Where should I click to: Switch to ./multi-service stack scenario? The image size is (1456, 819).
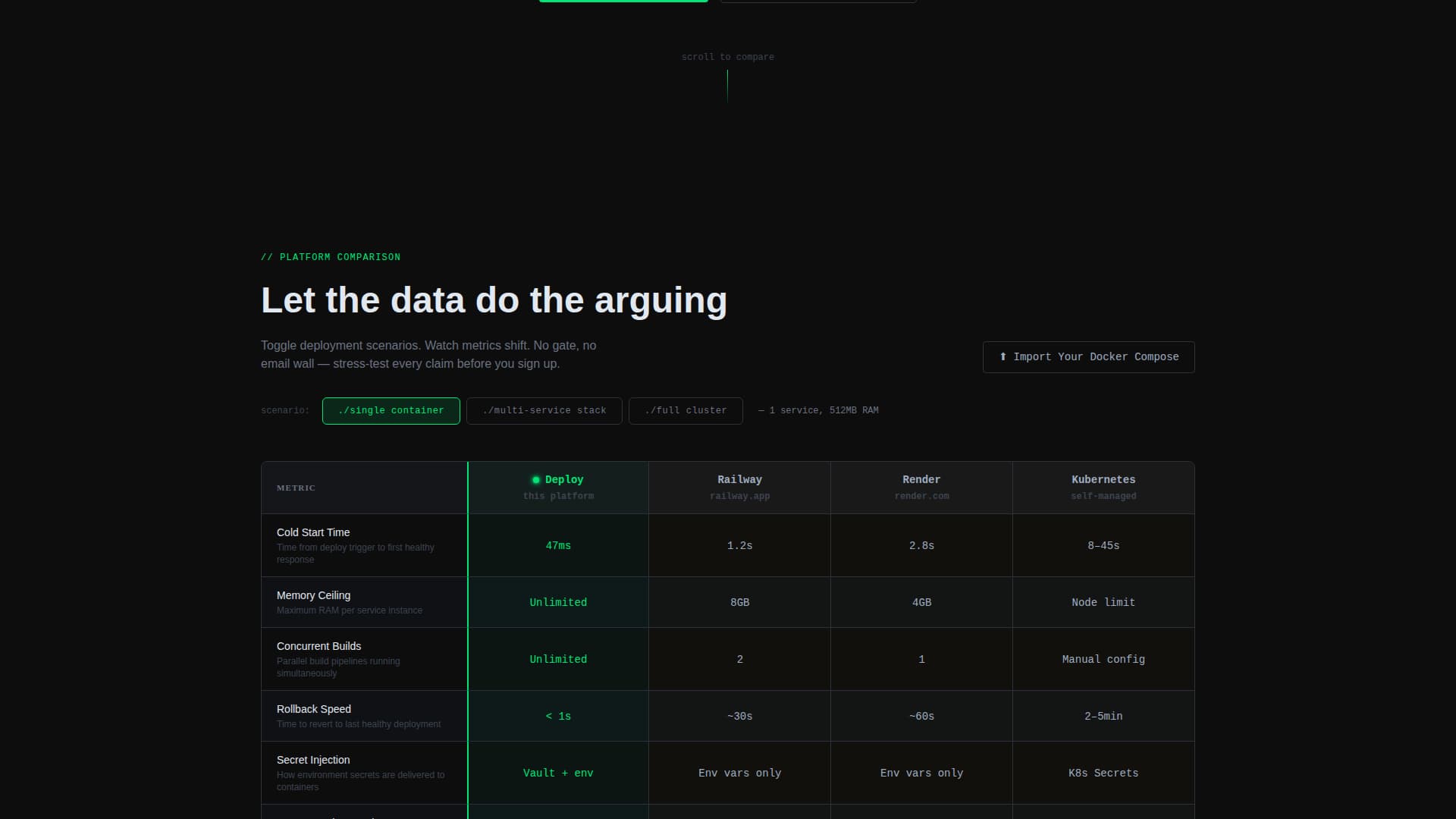(544, 411)
